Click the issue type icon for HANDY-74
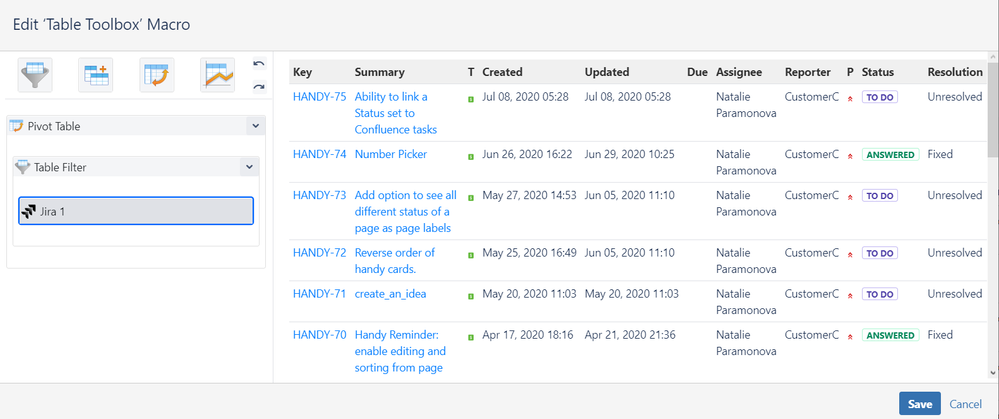 click(x=471, y=157)
